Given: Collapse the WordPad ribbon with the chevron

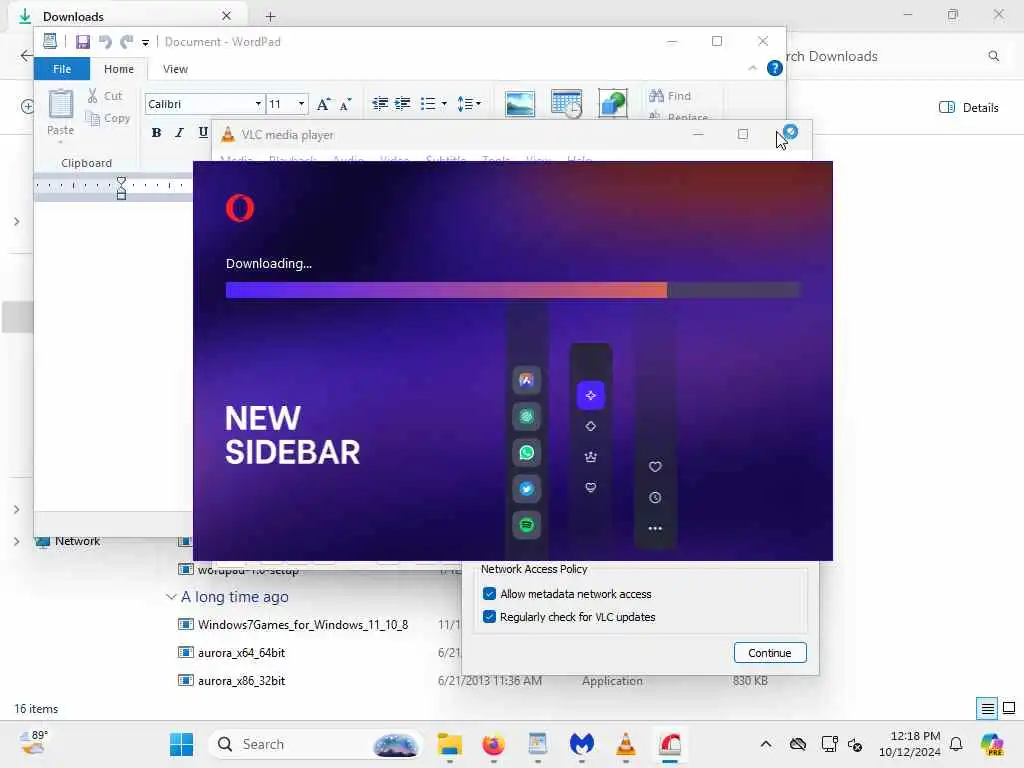Looking at the screenshot, I should (x=752, y=68).
